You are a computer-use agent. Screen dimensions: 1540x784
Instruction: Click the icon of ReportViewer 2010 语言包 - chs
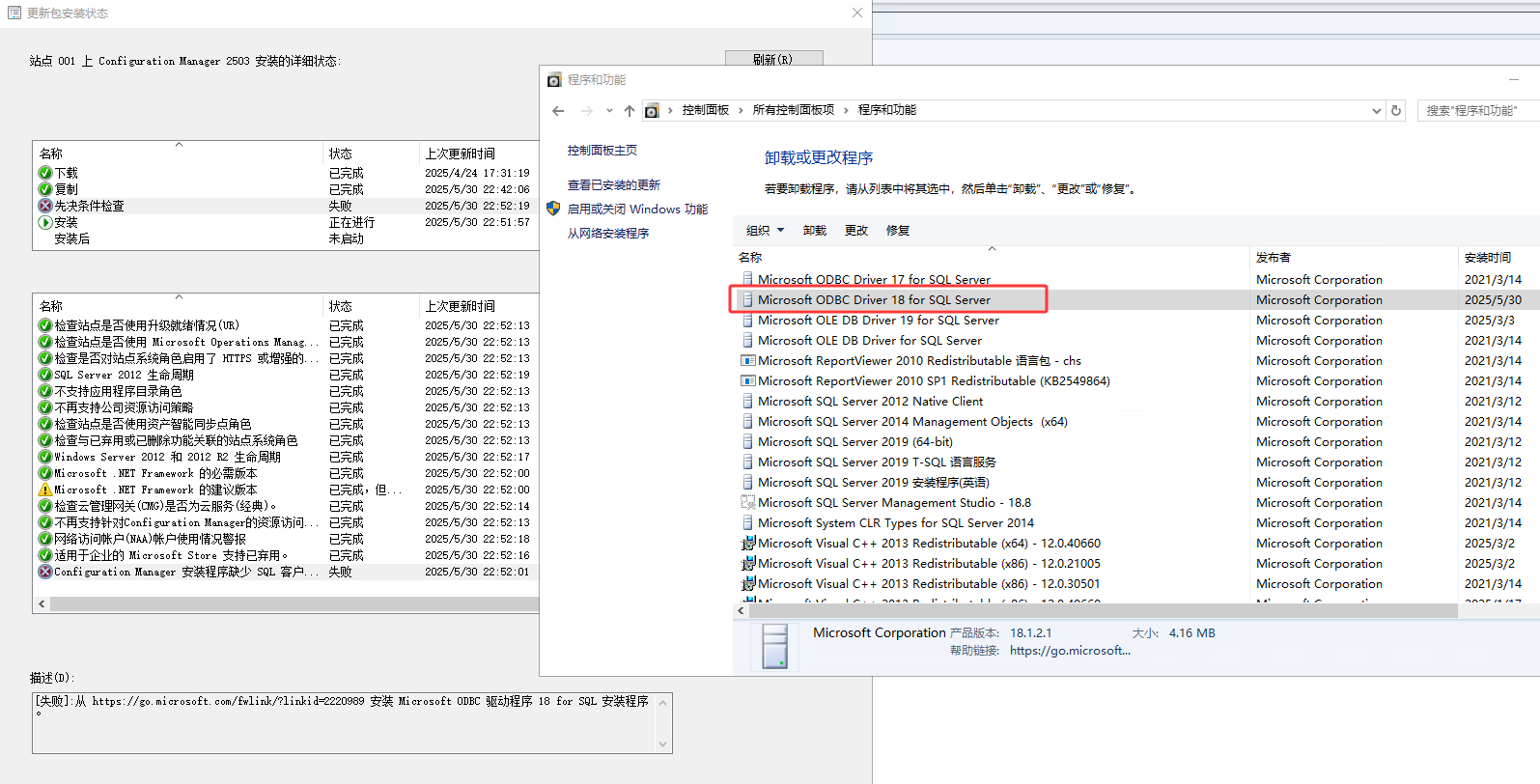pos(747,360)
